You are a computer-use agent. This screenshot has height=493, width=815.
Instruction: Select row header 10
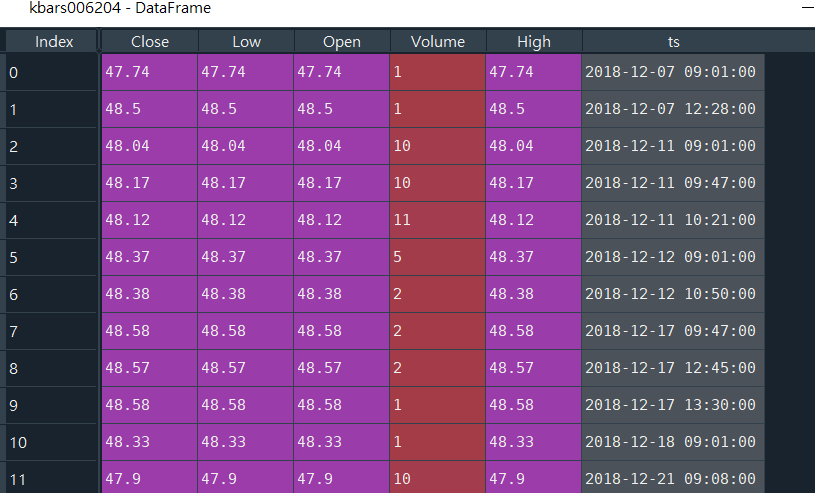point(51,442)
